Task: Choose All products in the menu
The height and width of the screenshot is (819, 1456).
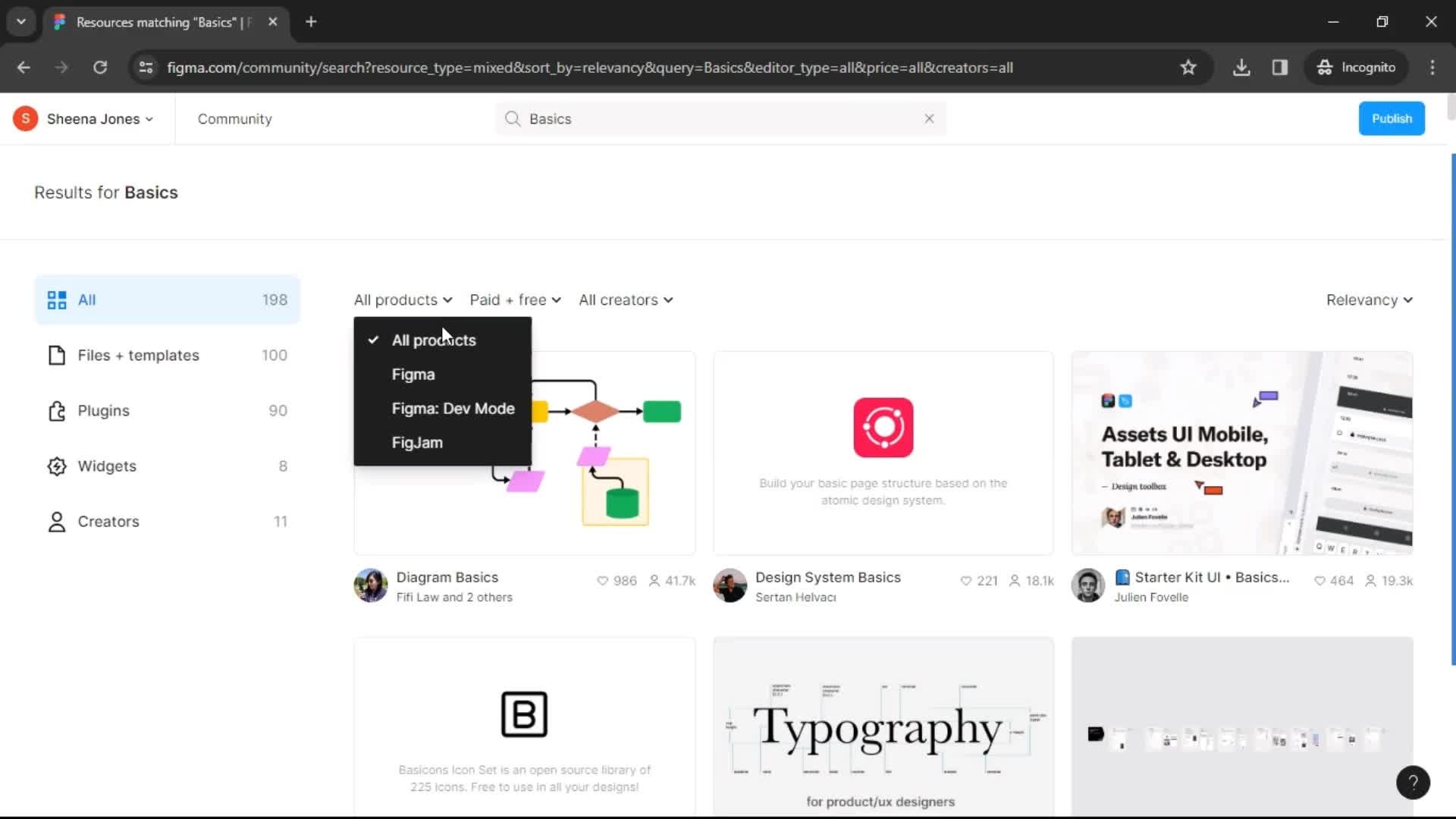Action: click(443, 340)
